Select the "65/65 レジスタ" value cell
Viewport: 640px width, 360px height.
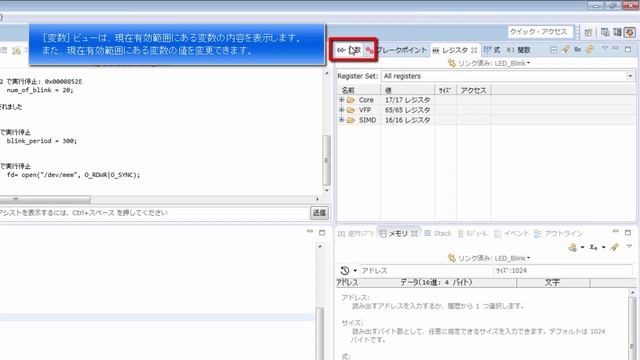407,110
